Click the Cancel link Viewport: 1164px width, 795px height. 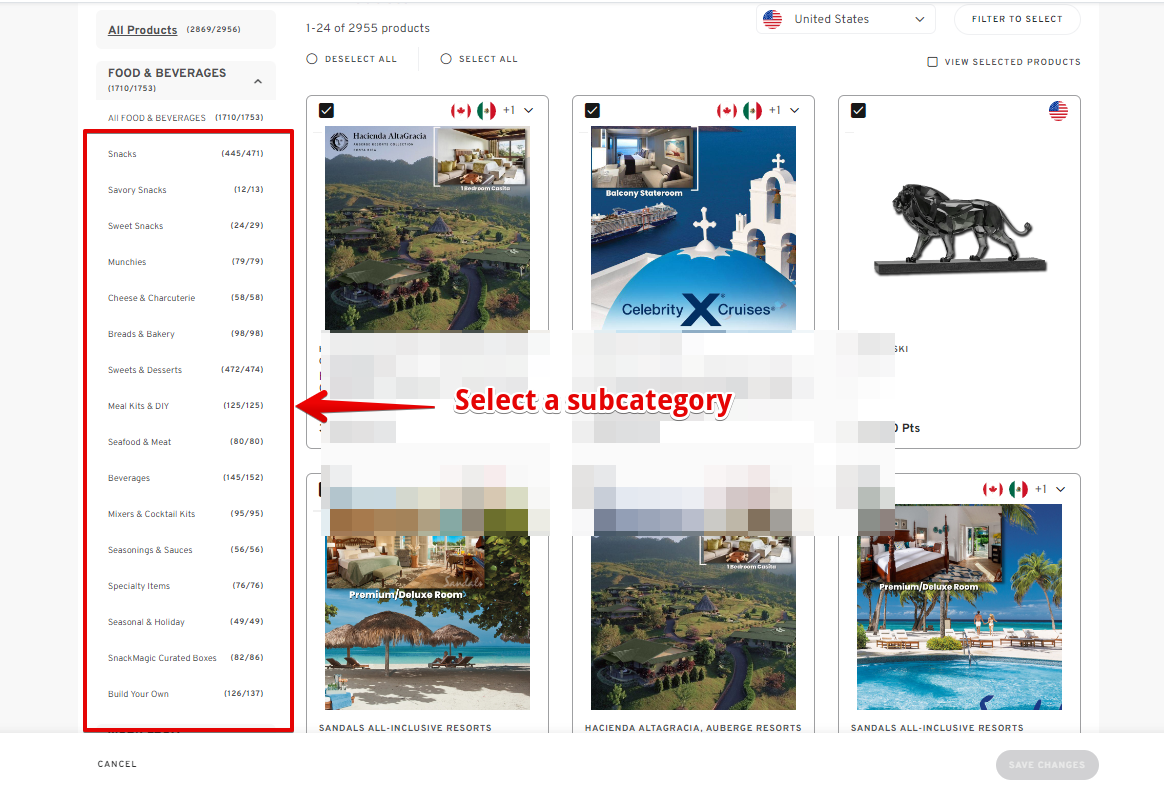(117, 764)
